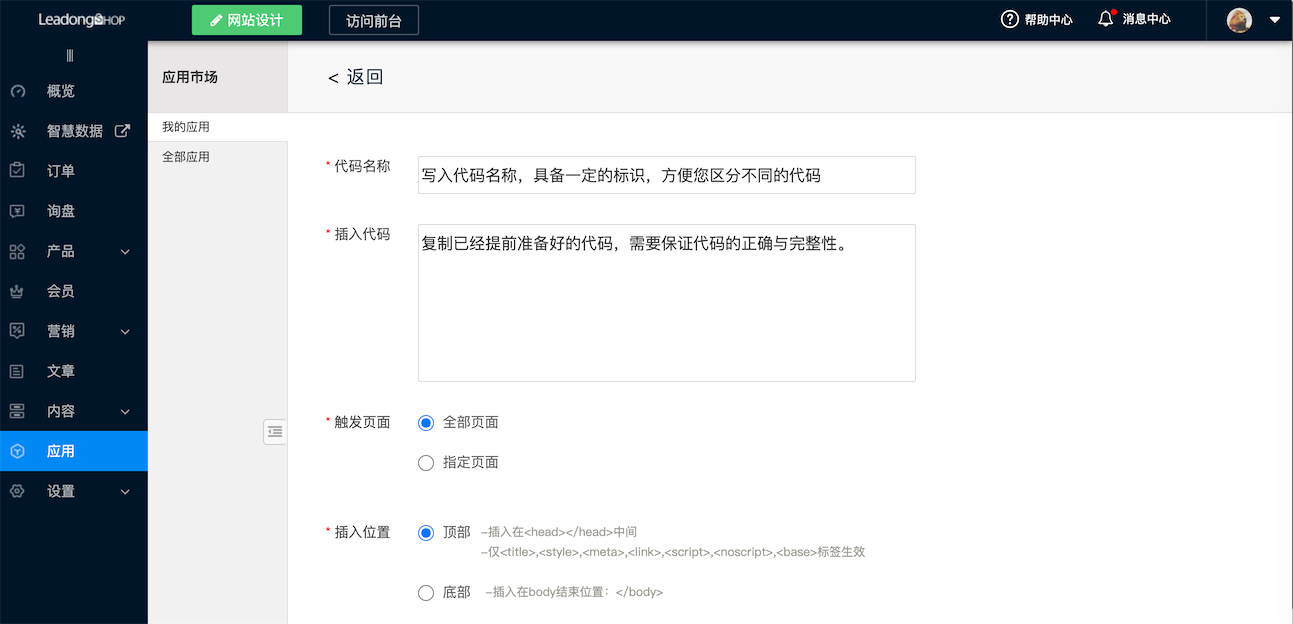Select 底部 as the insert position
Screen dimensions: 1293x624
click(425, 592)
